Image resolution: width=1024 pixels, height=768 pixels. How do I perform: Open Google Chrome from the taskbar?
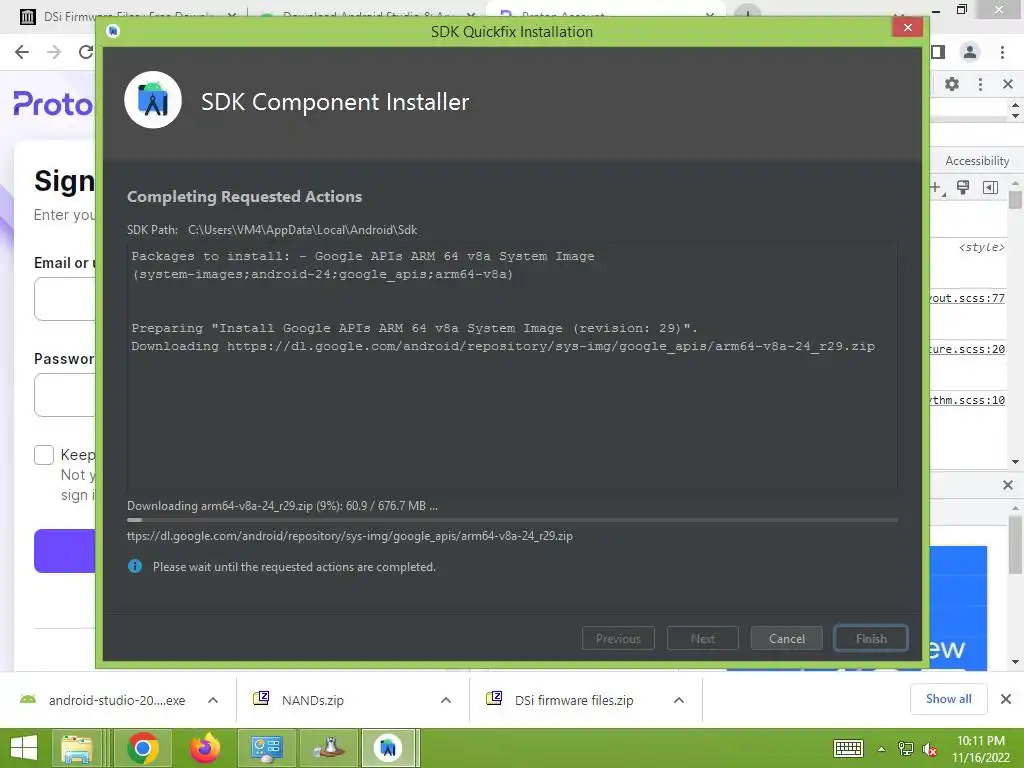(143, 748)
